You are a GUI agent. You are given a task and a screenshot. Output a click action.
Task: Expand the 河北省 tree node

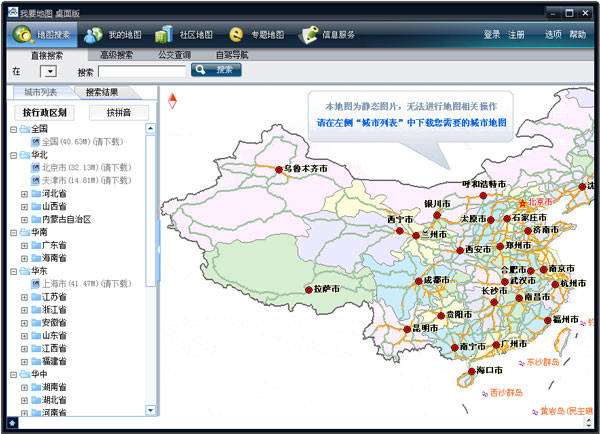tap(25, 194)
